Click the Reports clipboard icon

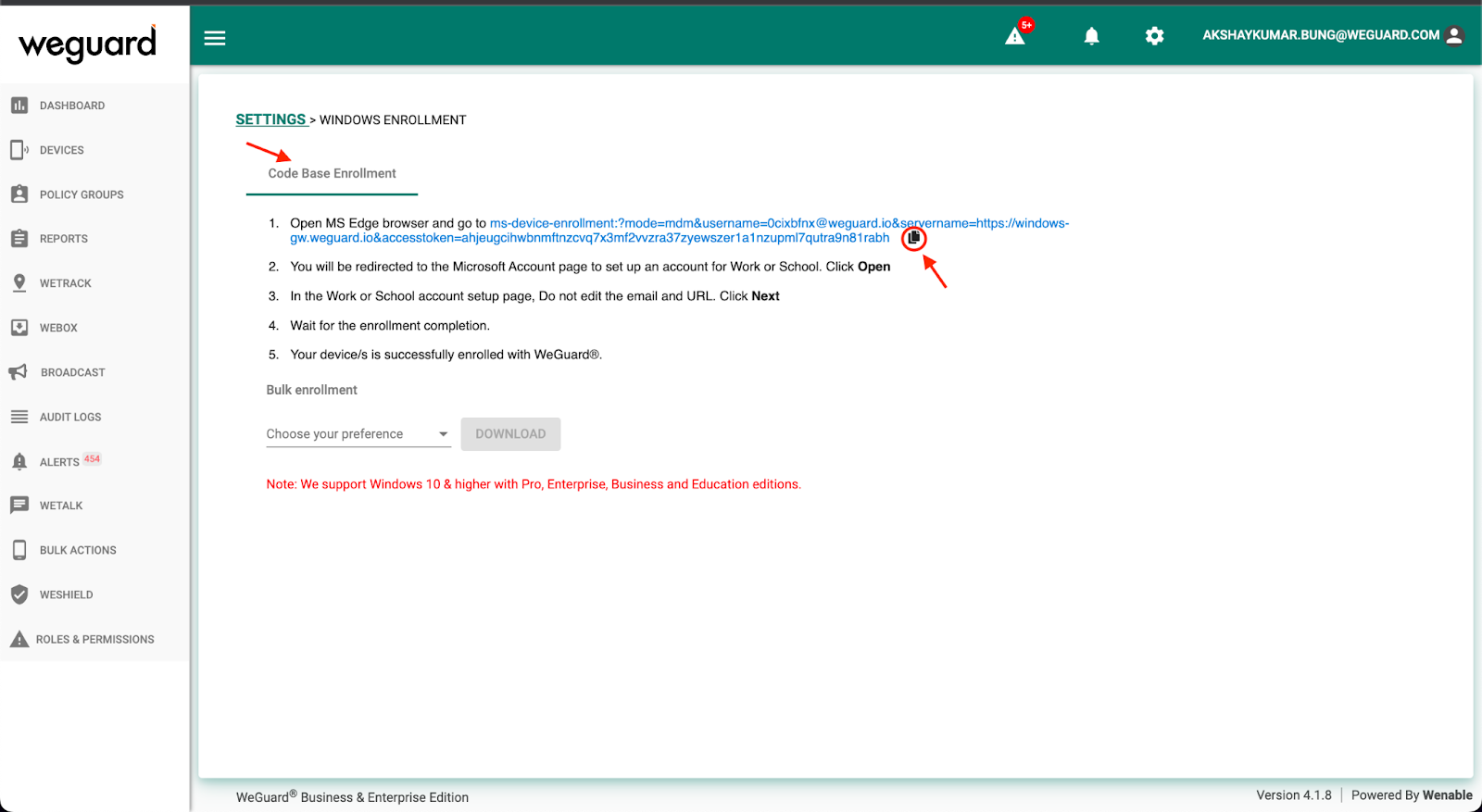(19, 238)
